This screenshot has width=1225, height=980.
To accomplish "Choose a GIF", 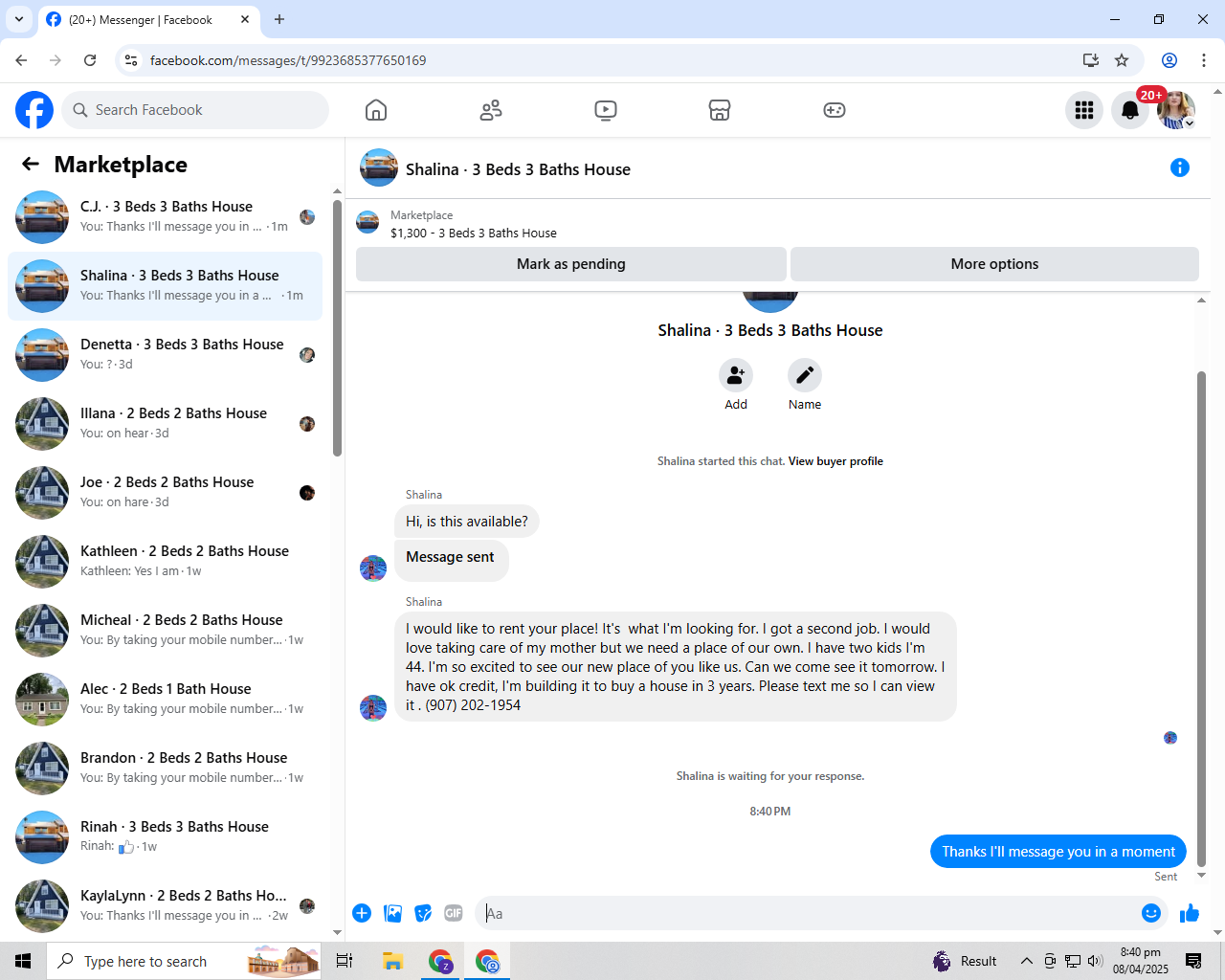I will coord(454,913).
